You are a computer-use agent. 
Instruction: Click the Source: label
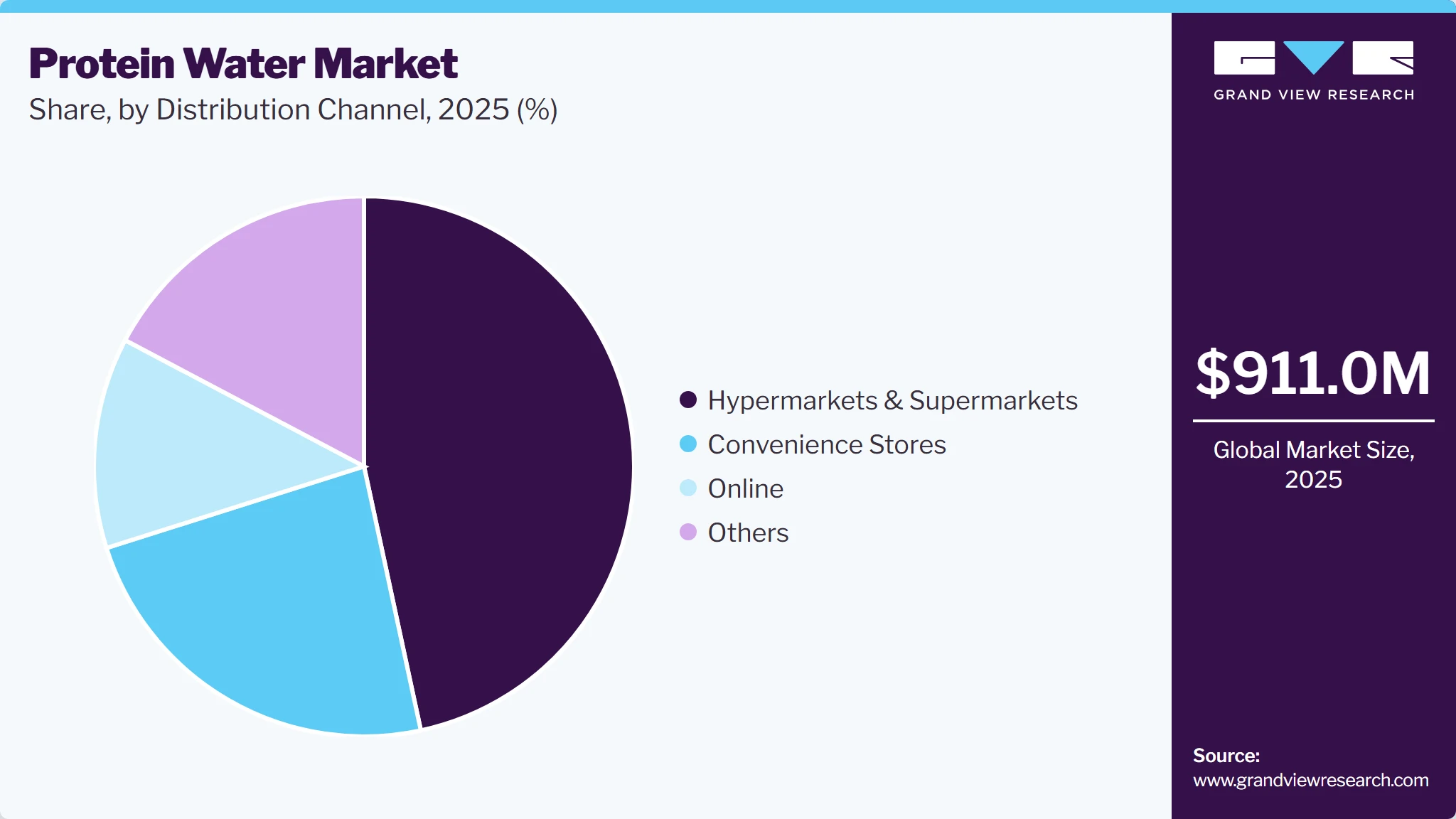pos(1226,755)
